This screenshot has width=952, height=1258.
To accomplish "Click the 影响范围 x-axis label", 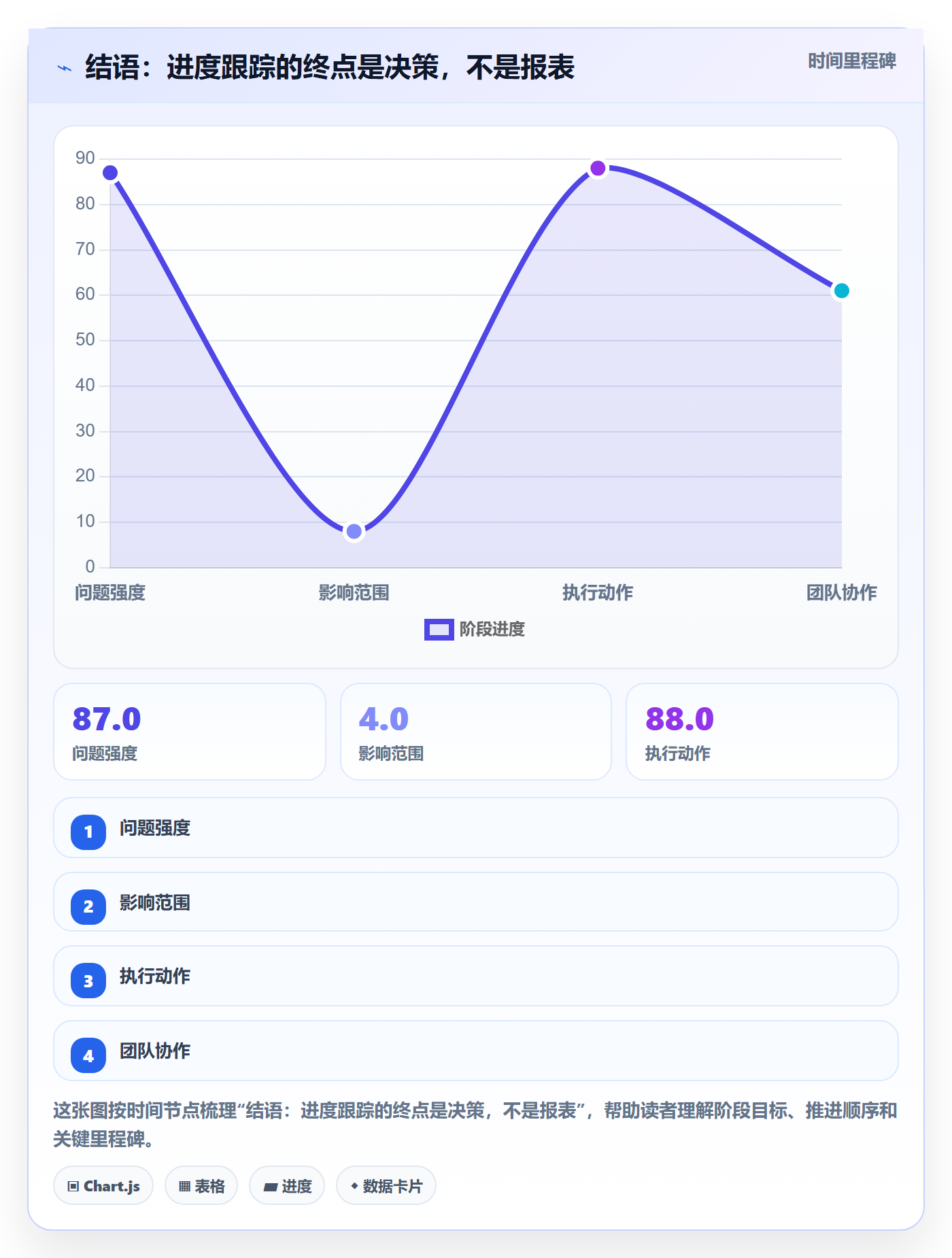I will pos(354,593).
